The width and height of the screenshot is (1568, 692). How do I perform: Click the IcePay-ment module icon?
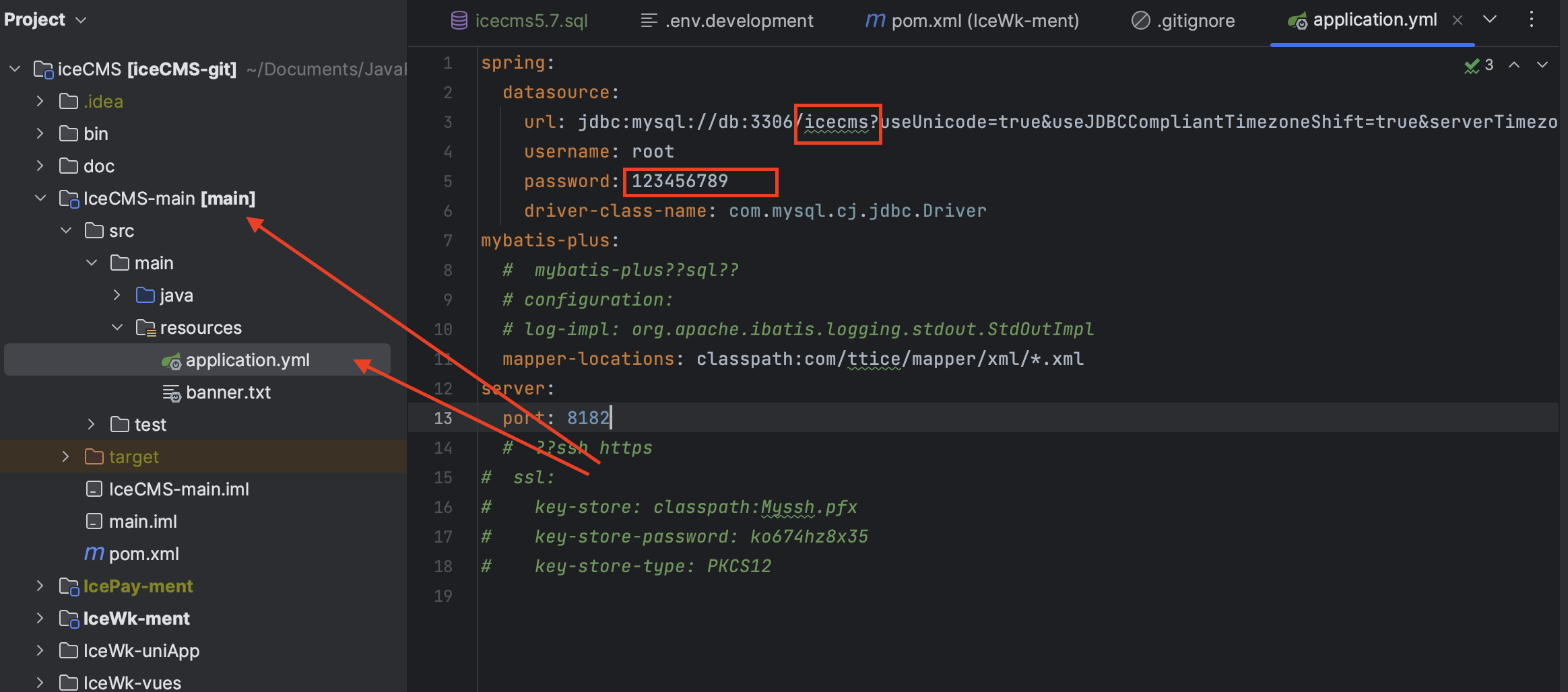click(69, 586)
